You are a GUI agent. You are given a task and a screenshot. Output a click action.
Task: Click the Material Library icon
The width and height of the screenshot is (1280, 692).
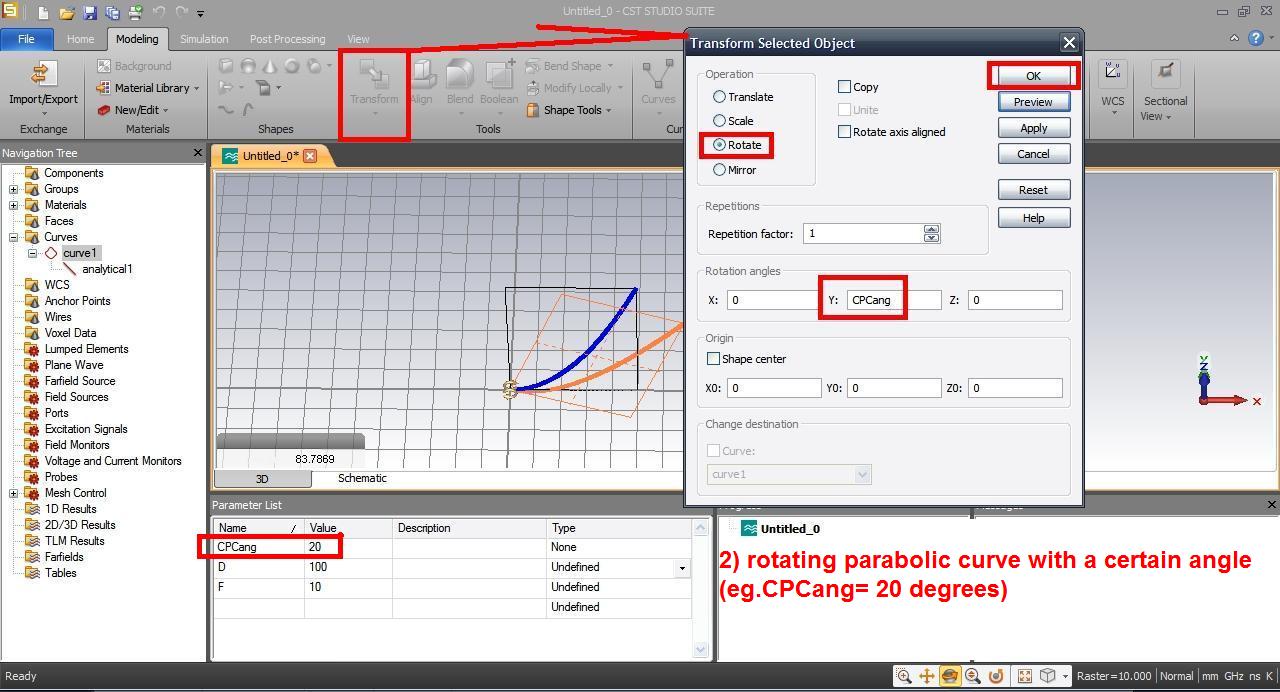(x=105, y=88)
